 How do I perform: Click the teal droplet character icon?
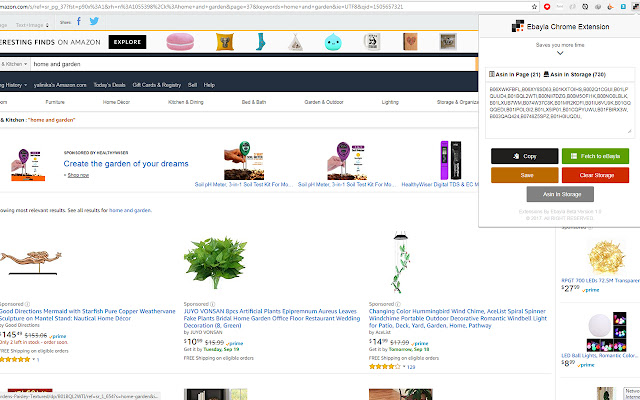point(333,42)
